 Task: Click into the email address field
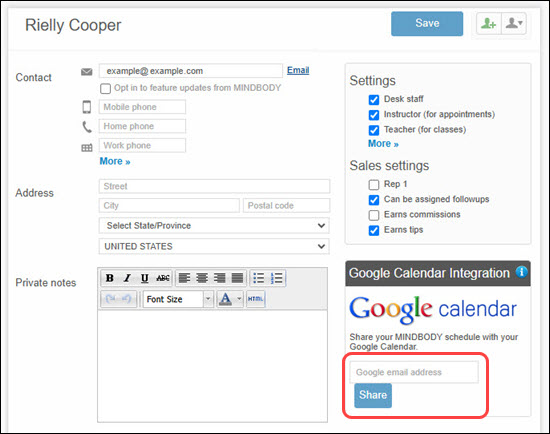click(x=190, y=71)
